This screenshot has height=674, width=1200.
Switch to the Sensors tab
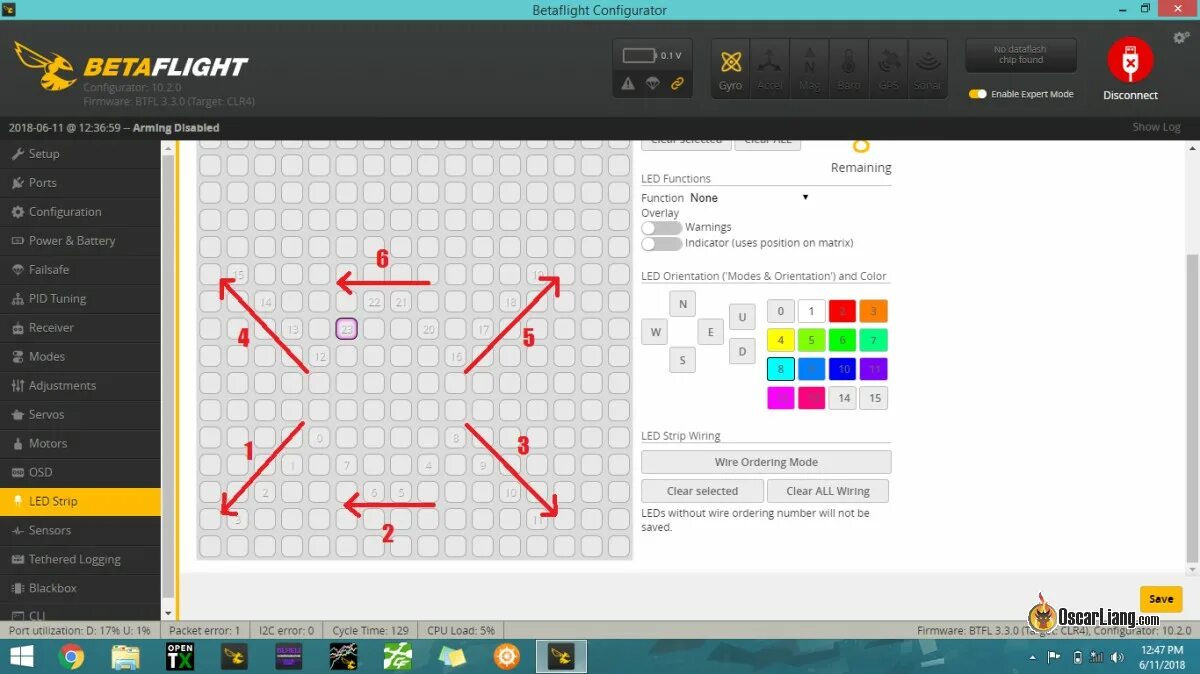click(80, 531)
